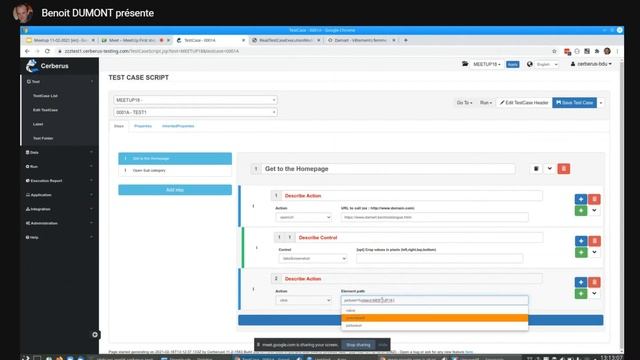Expand the Execution Report sidebar menu
Viewport: 640px width, 360px height.
pyautogui.click(x=60, y=180)
